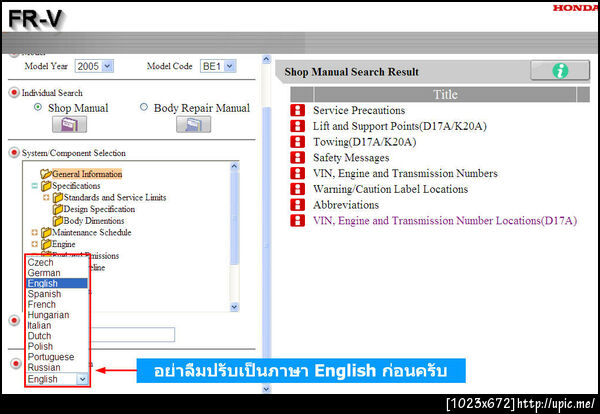Viewport: 600px width, 414px height.
Task: Select the Body Repair Manual radio button
Action: (144, 107)
